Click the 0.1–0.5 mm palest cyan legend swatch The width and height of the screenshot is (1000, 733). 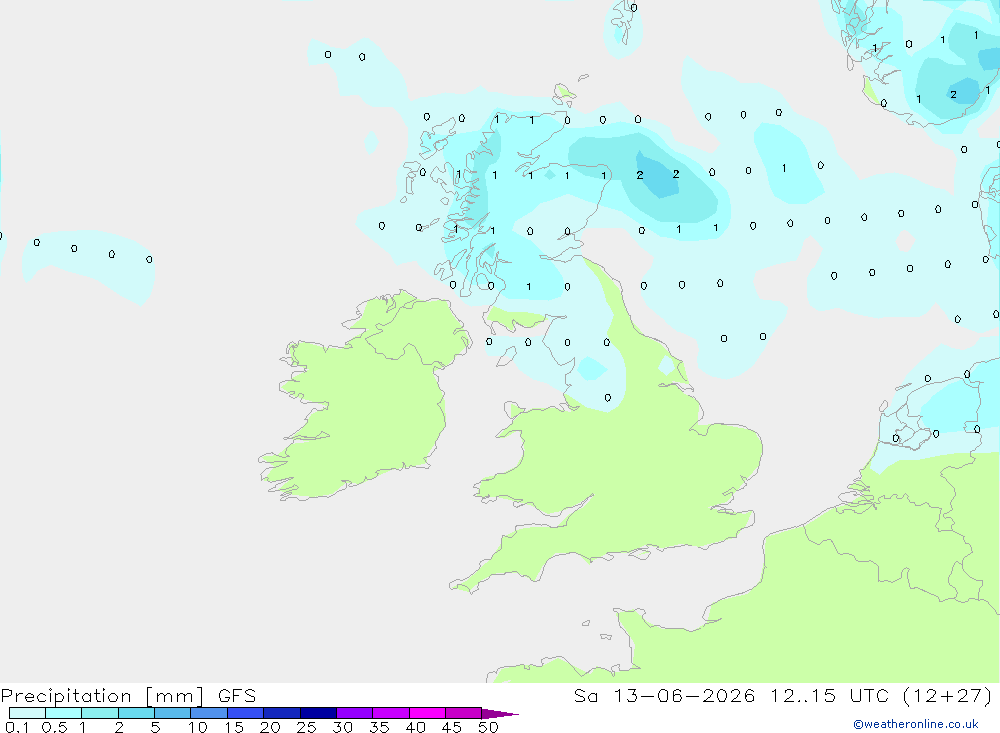pyautogui.click(x=27, y=713)
